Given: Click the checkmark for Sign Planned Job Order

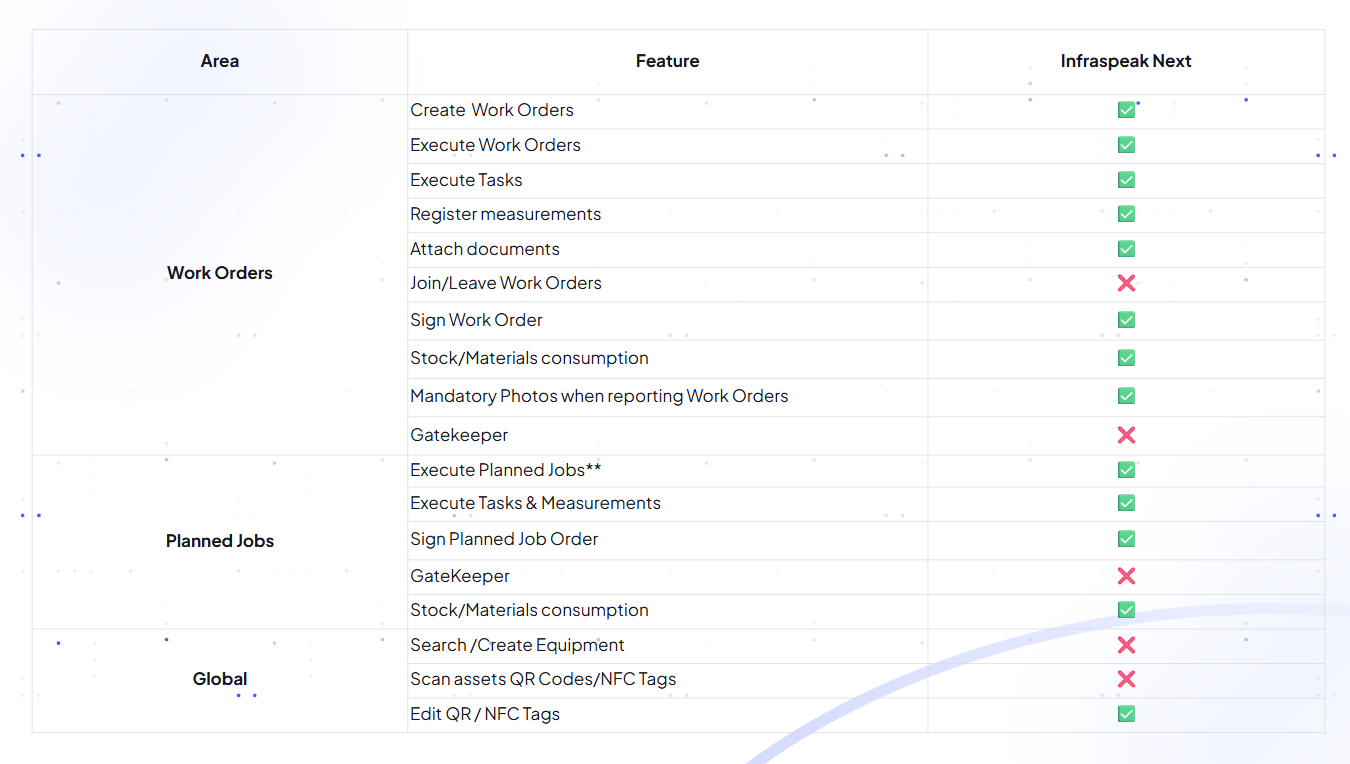Looking at the screenshot, I should 1126,539.
